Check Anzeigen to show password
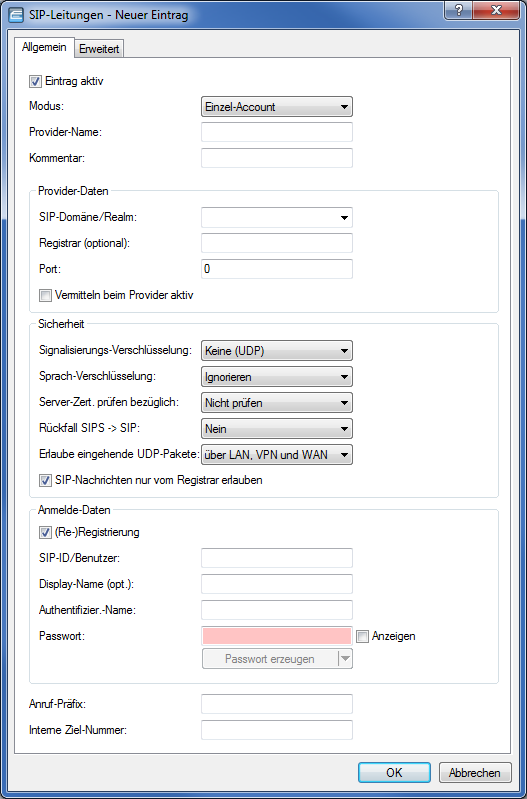Screen dimensions: 527x799 [362, 636]
